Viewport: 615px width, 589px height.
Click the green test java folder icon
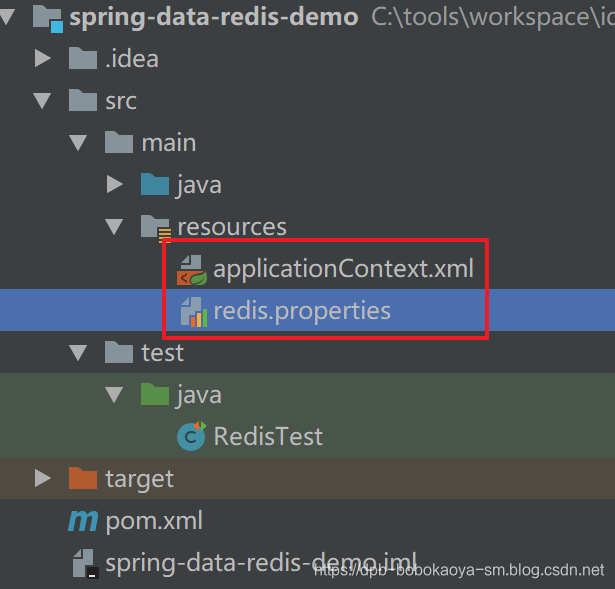coord(155,394)
